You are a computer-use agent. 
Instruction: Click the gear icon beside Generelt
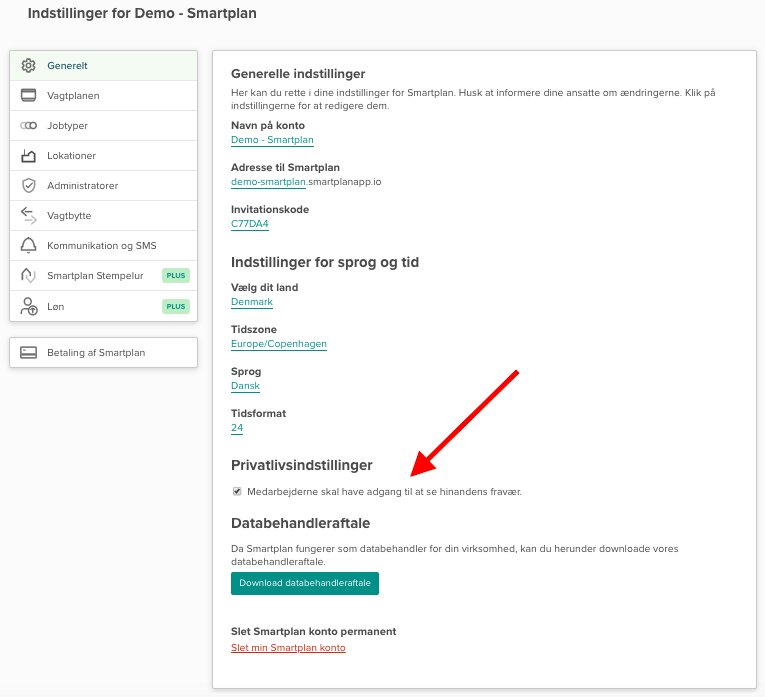click(x=28, y=66)
